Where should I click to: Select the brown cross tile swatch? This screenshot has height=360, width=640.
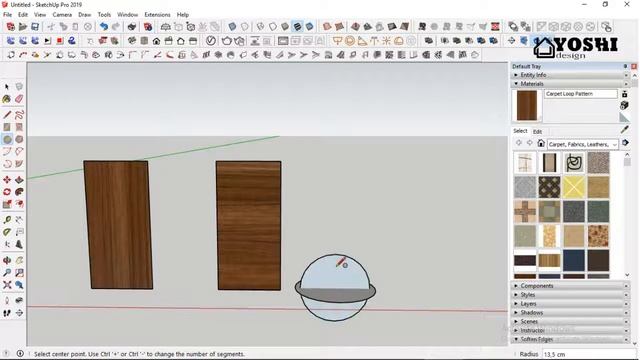click(x=525, y=211)
